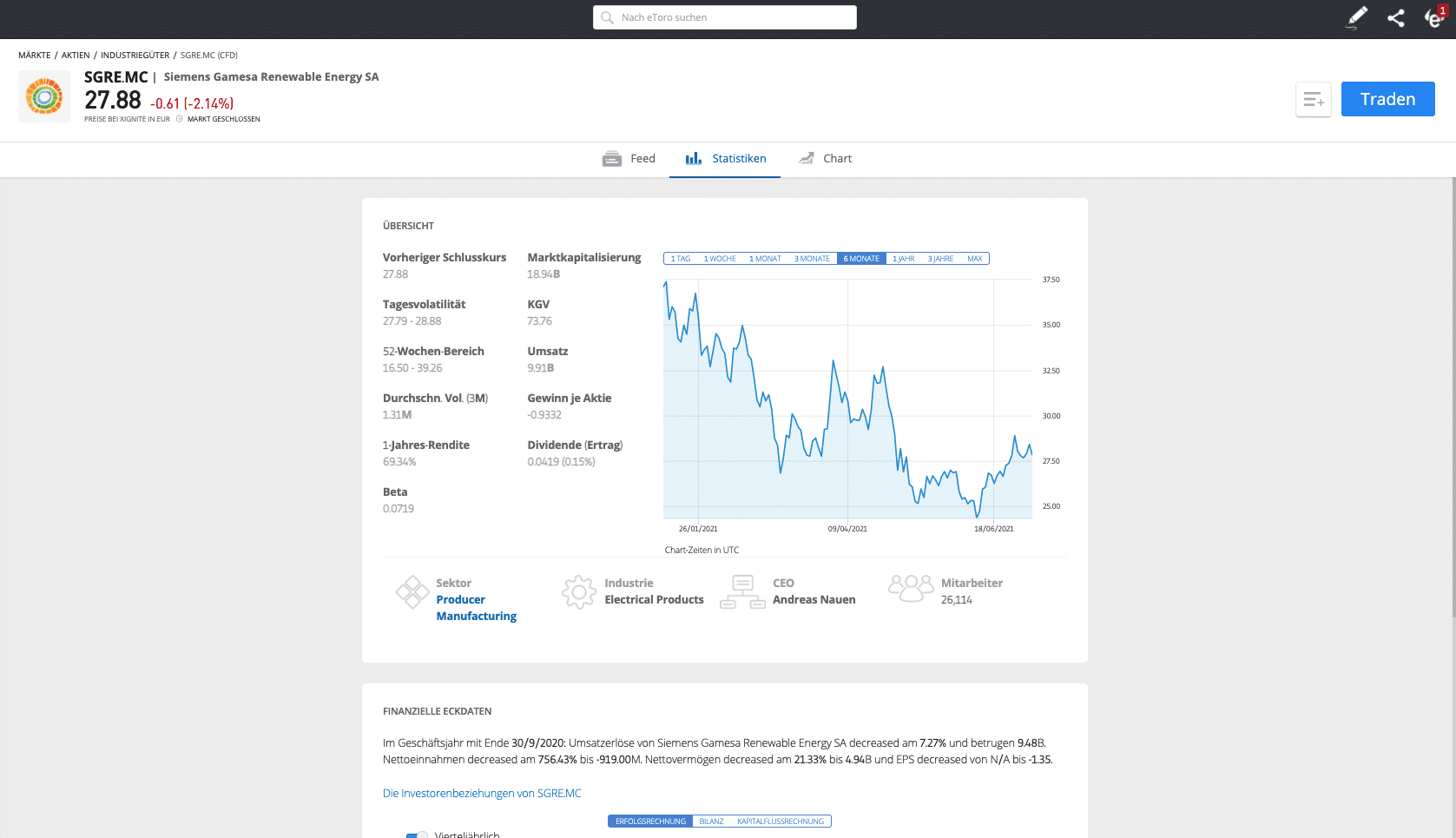Screen dimensions: 1456x838
Task: Add SGRE.MC to watchlist icon button
Action: pos(1314,100)
